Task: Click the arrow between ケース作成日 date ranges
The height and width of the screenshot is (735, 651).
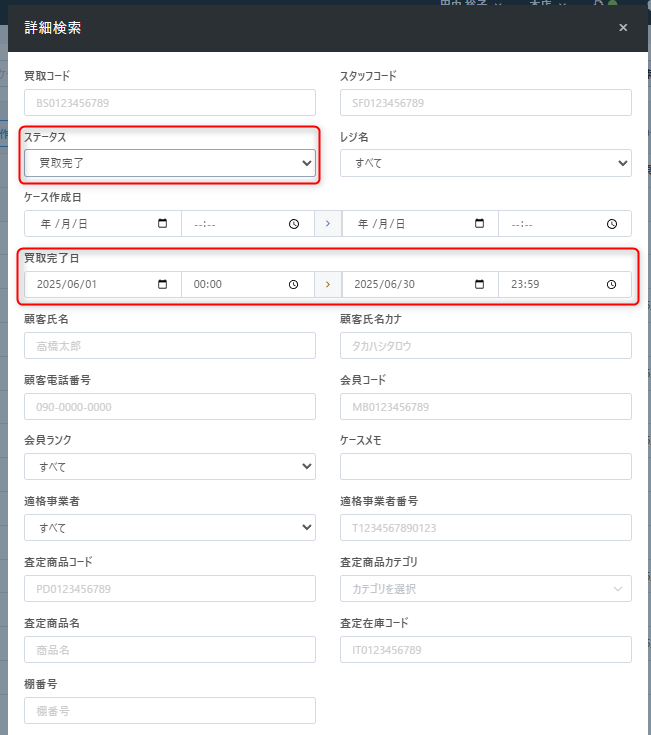Action: point(328,224)
